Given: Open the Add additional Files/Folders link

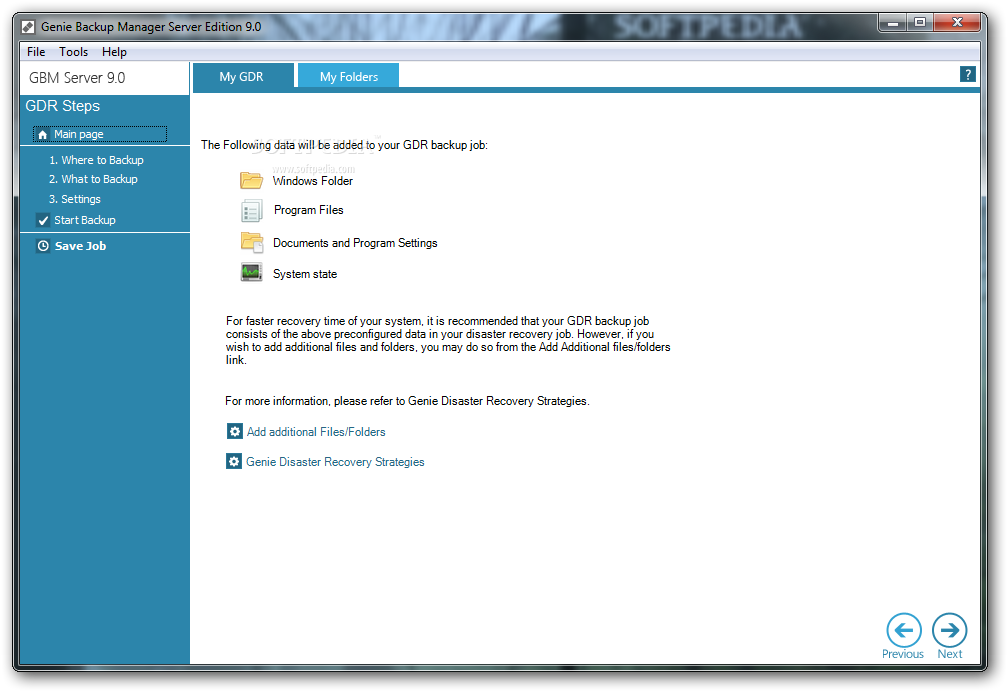Looking at the screenshot, I should click(x=316, y=432).
